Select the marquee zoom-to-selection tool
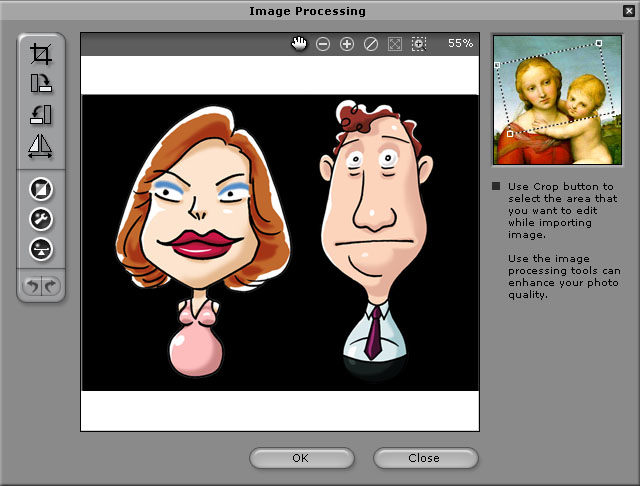Screen dimensions: 640x486 [x=419, y=44]
